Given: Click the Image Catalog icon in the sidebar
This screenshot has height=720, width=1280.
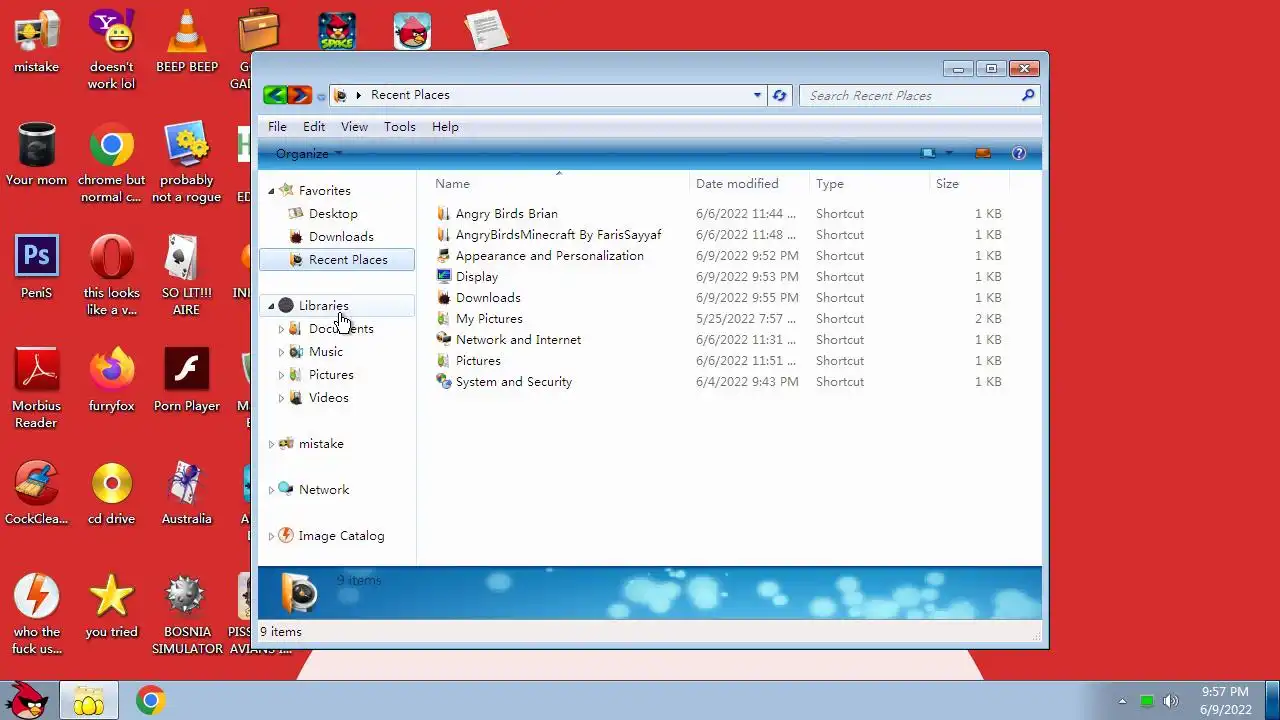Looking at the screenshot, I should [x=286, y=535].
